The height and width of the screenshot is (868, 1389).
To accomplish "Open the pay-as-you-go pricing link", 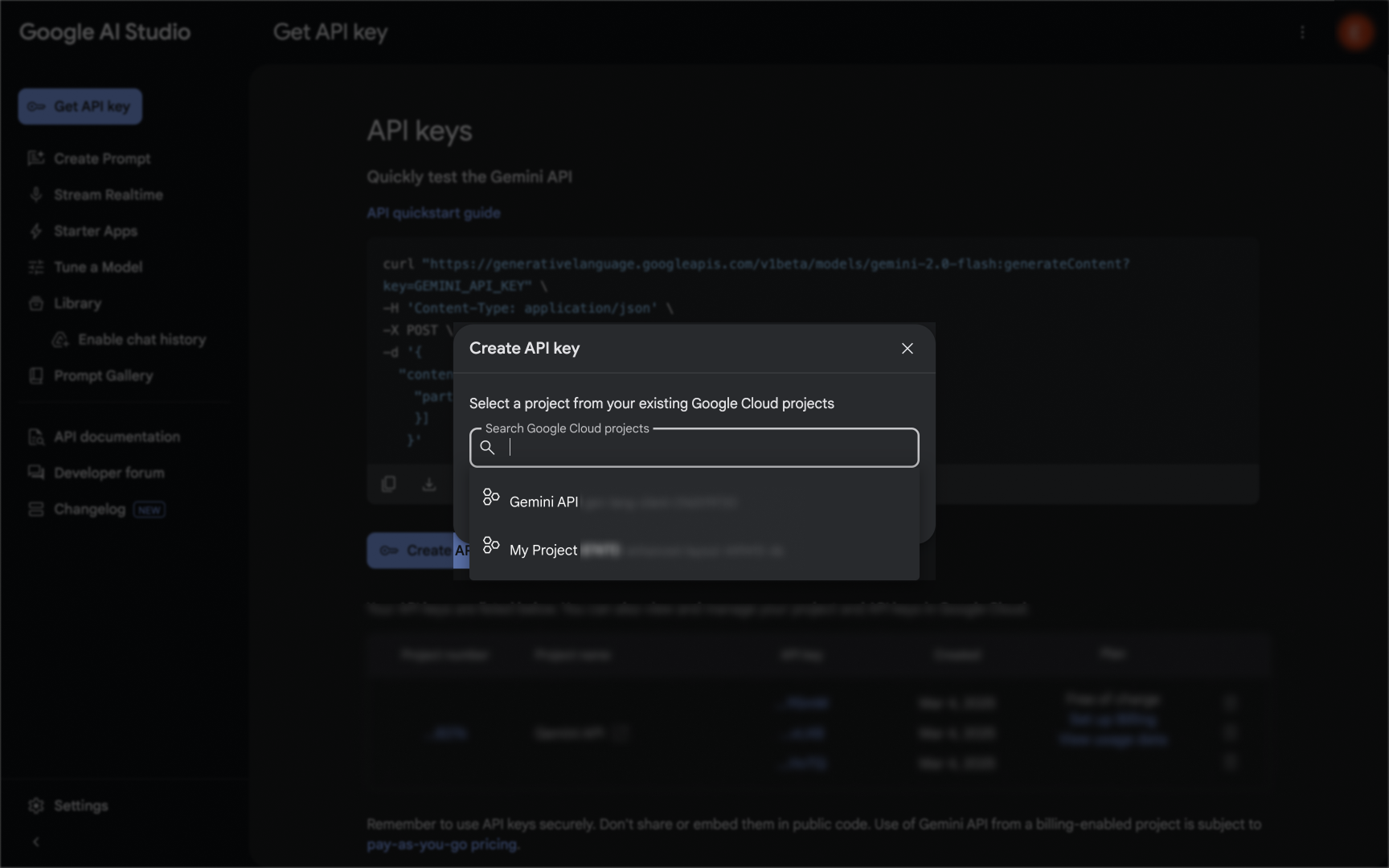I will tap(443, 845).
